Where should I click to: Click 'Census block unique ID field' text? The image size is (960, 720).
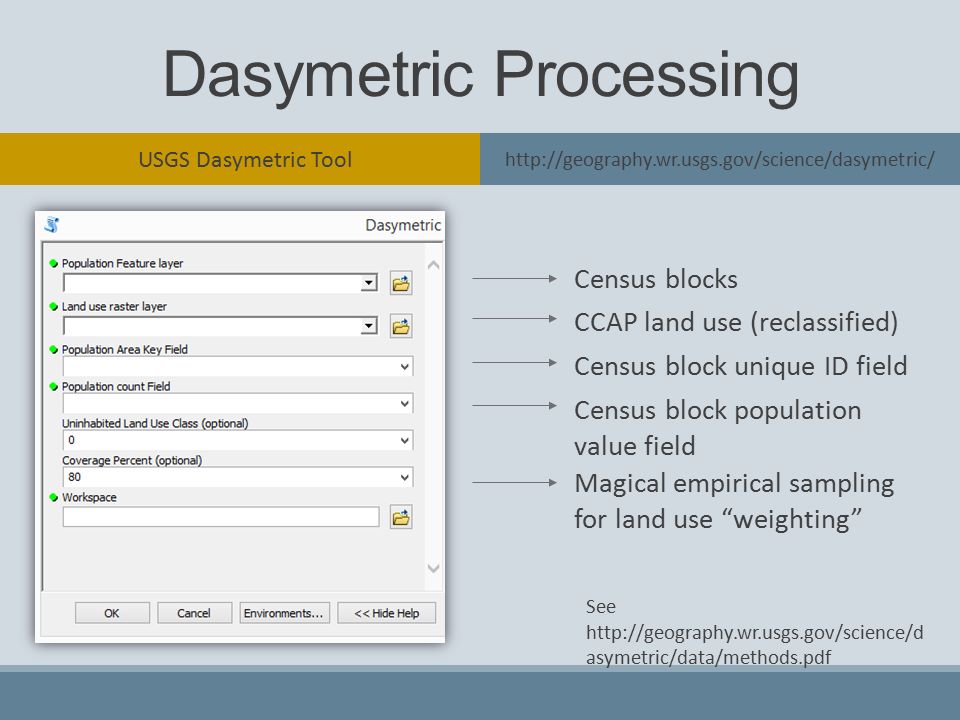[x=741, y=366]
